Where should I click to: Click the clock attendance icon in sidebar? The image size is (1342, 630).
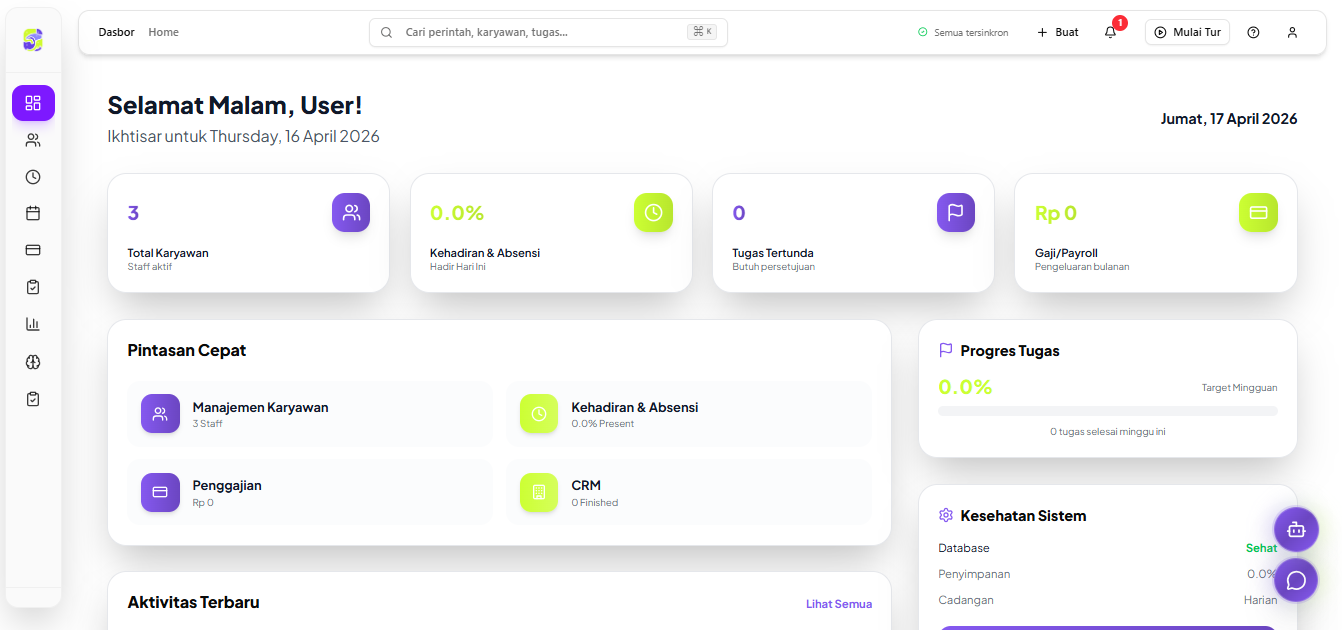[33, 177]
